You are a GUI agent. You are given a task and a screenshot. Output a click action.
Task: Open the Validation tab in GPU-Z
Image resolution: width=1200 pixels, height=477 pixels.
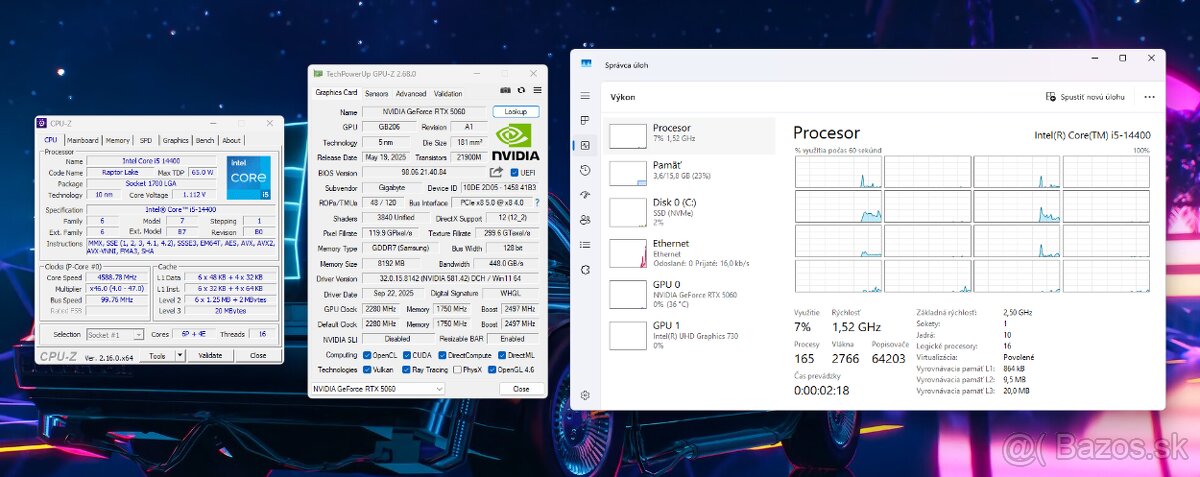448,93
